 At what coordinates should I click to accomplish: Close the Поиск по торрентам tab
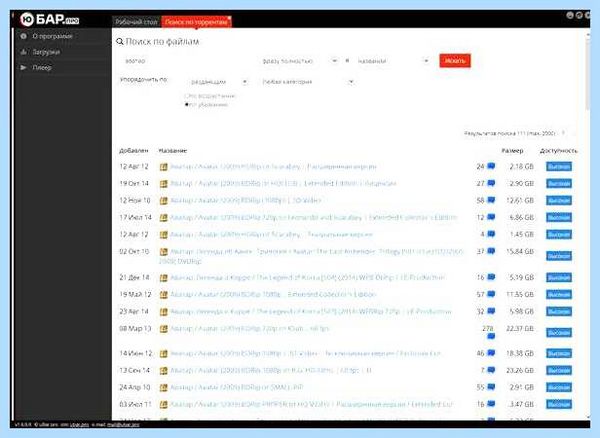[229, 18]
